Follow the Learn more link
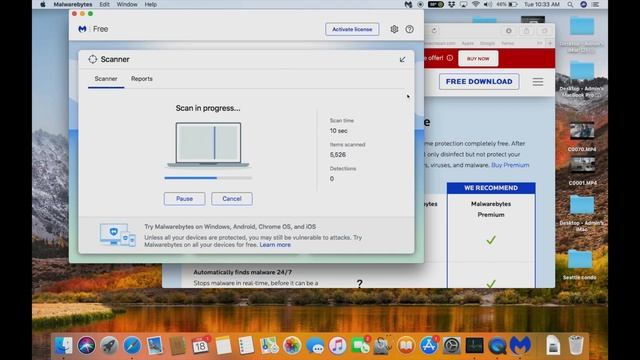640x360 pixels. [x=275, y=245]
